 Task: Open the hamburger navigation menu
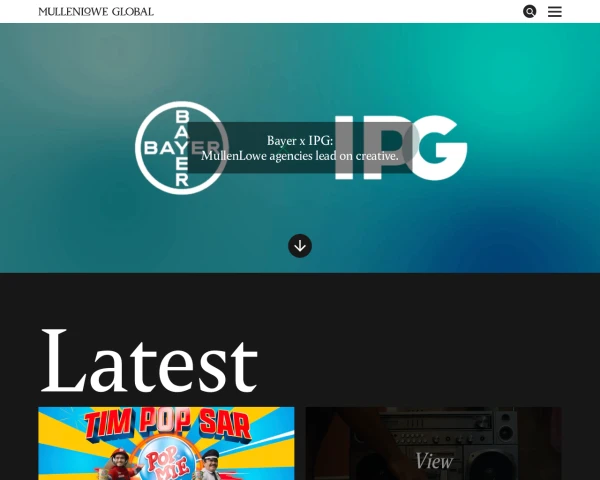pos(554,11)
